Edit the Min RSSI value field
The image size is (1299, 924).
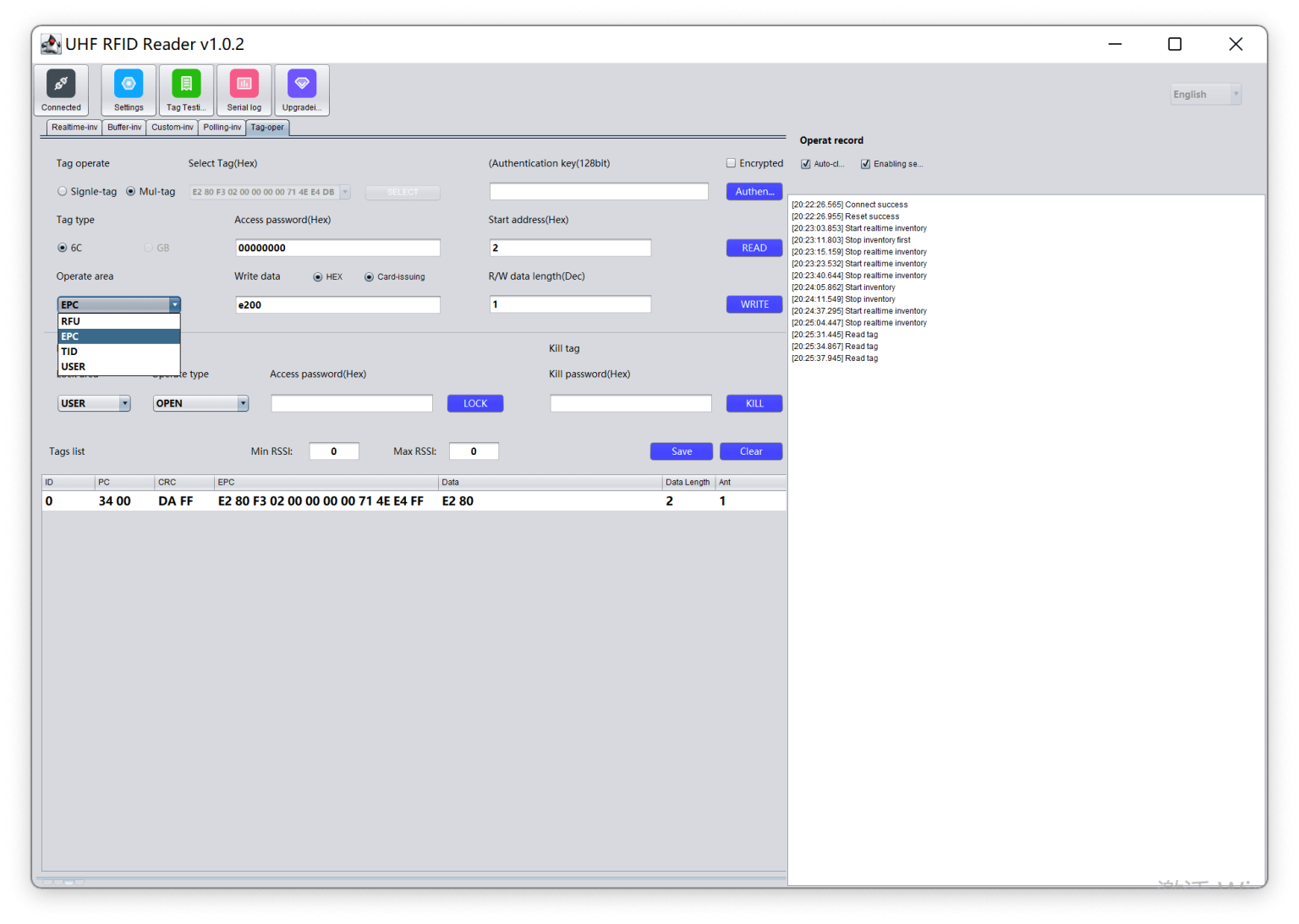pyautogui.click(x=333, y=451)
